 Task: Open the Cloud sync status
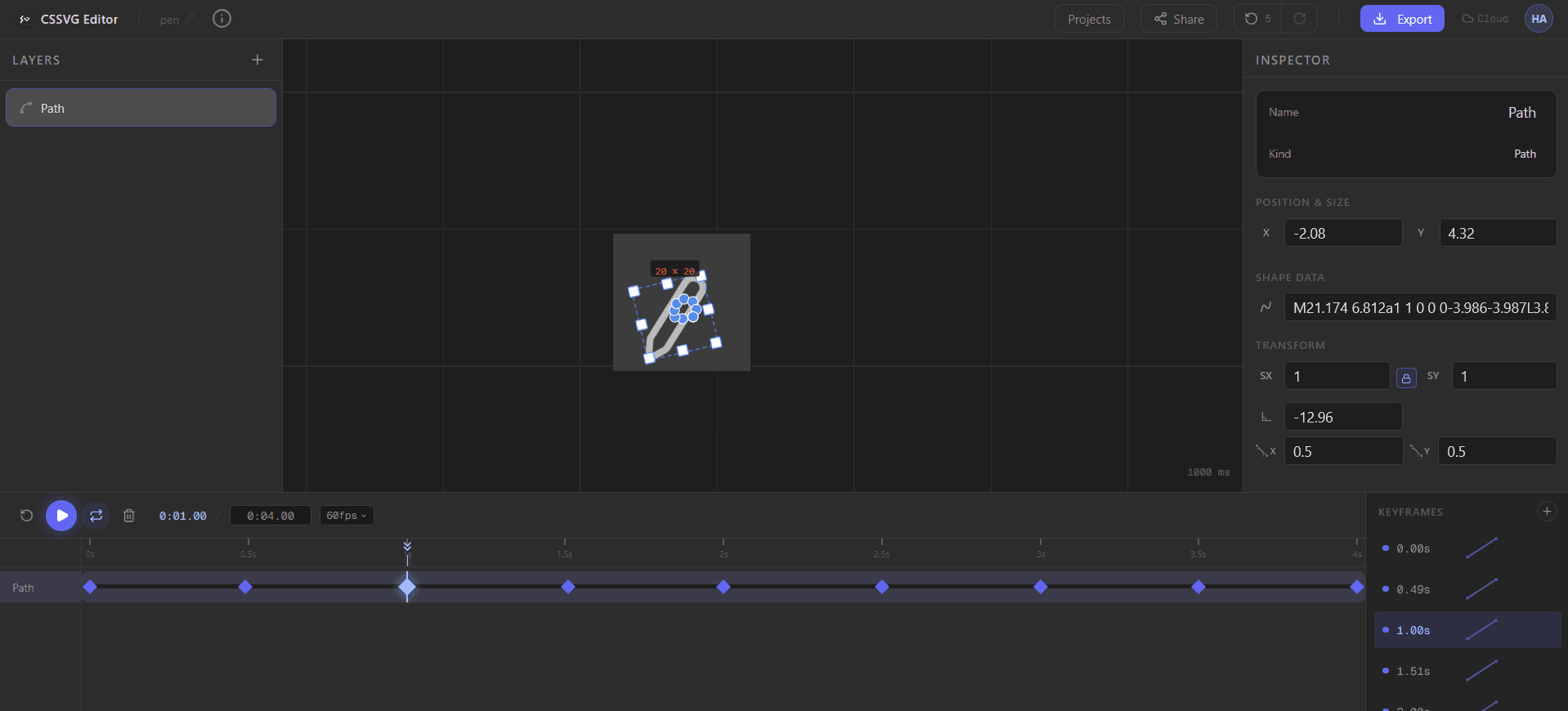pyautogui.click(x=1485, y=19)
